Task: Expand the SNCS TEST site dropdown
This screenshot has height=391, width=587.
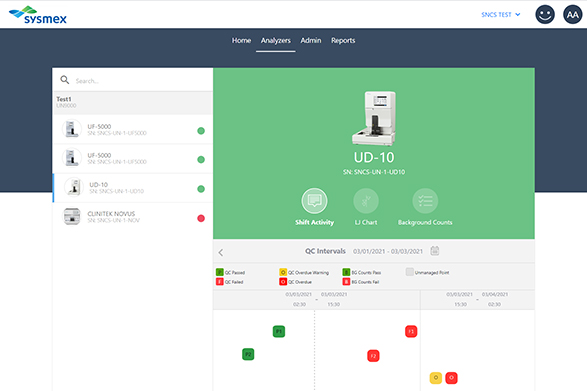Action: click(501, 15)
